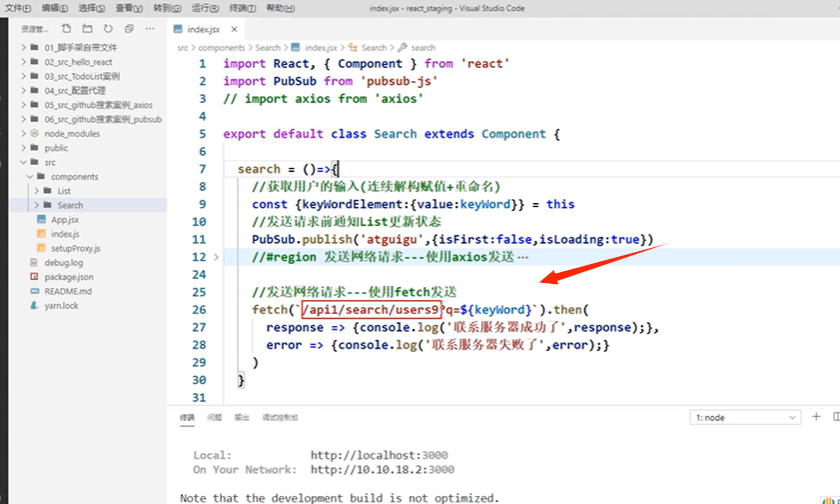
Task: Click the debug.log file icon
Action: 35,262
